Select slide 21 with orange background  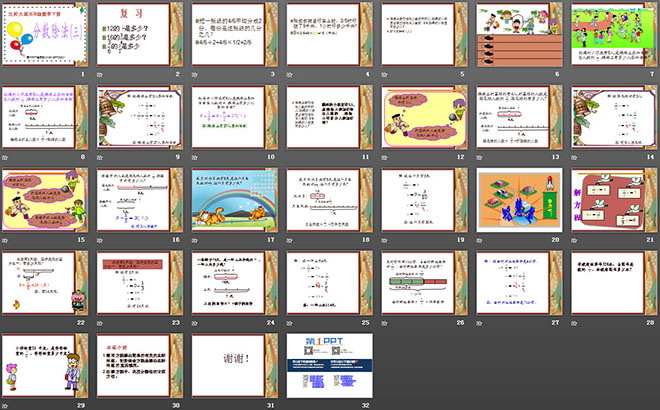tap(610, 201)
